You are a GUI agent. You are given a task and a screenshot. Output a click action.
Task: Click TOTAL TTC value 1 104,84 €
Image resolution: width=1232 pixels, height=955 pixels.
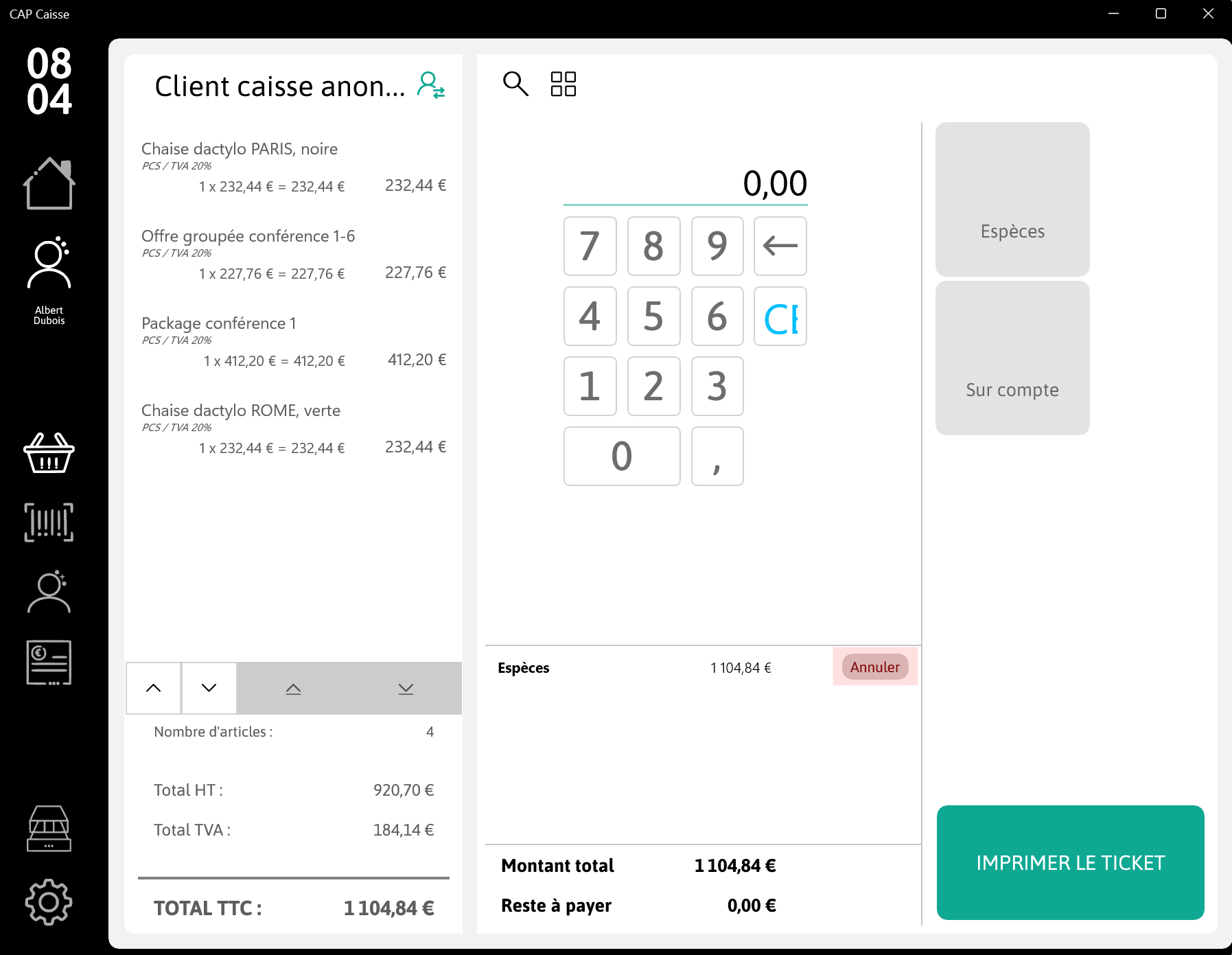coord(388,908)
